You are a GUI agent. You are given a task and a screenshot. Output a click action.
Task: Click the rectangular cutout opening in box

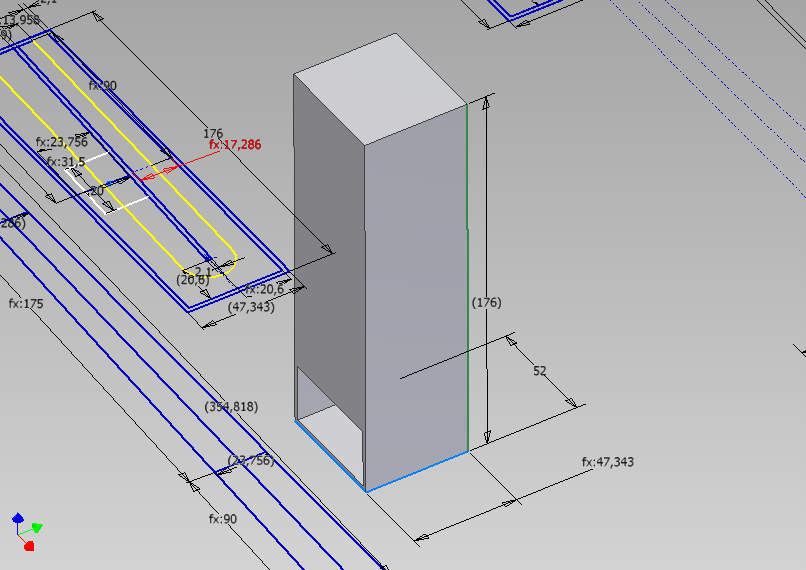(x=330, y=424)
